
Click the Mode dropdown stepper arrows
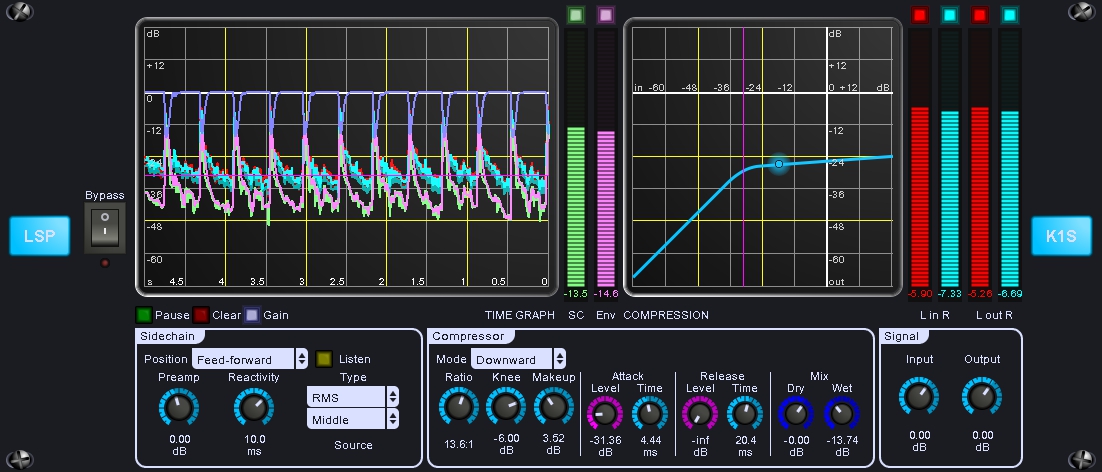(x=559, y=359)
